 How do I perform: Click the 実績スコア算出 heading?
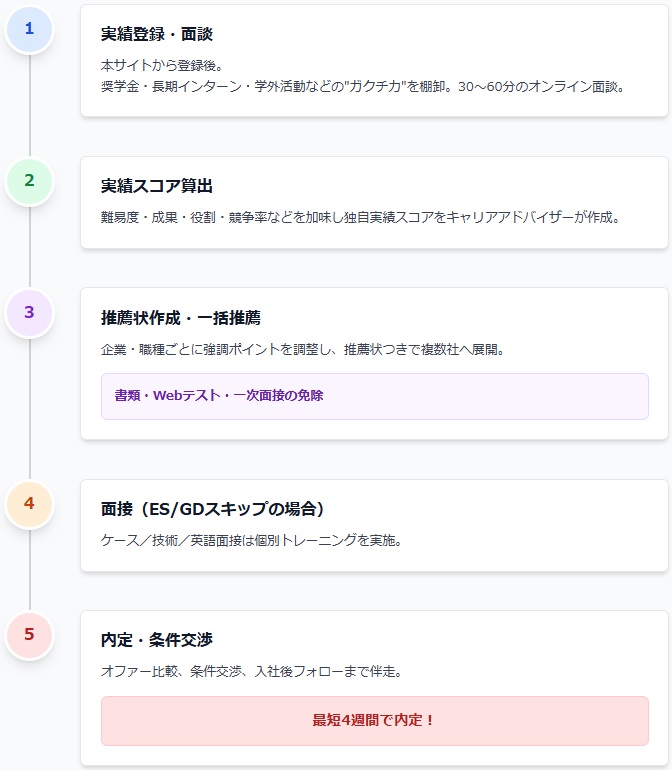(x=157, y=186)
